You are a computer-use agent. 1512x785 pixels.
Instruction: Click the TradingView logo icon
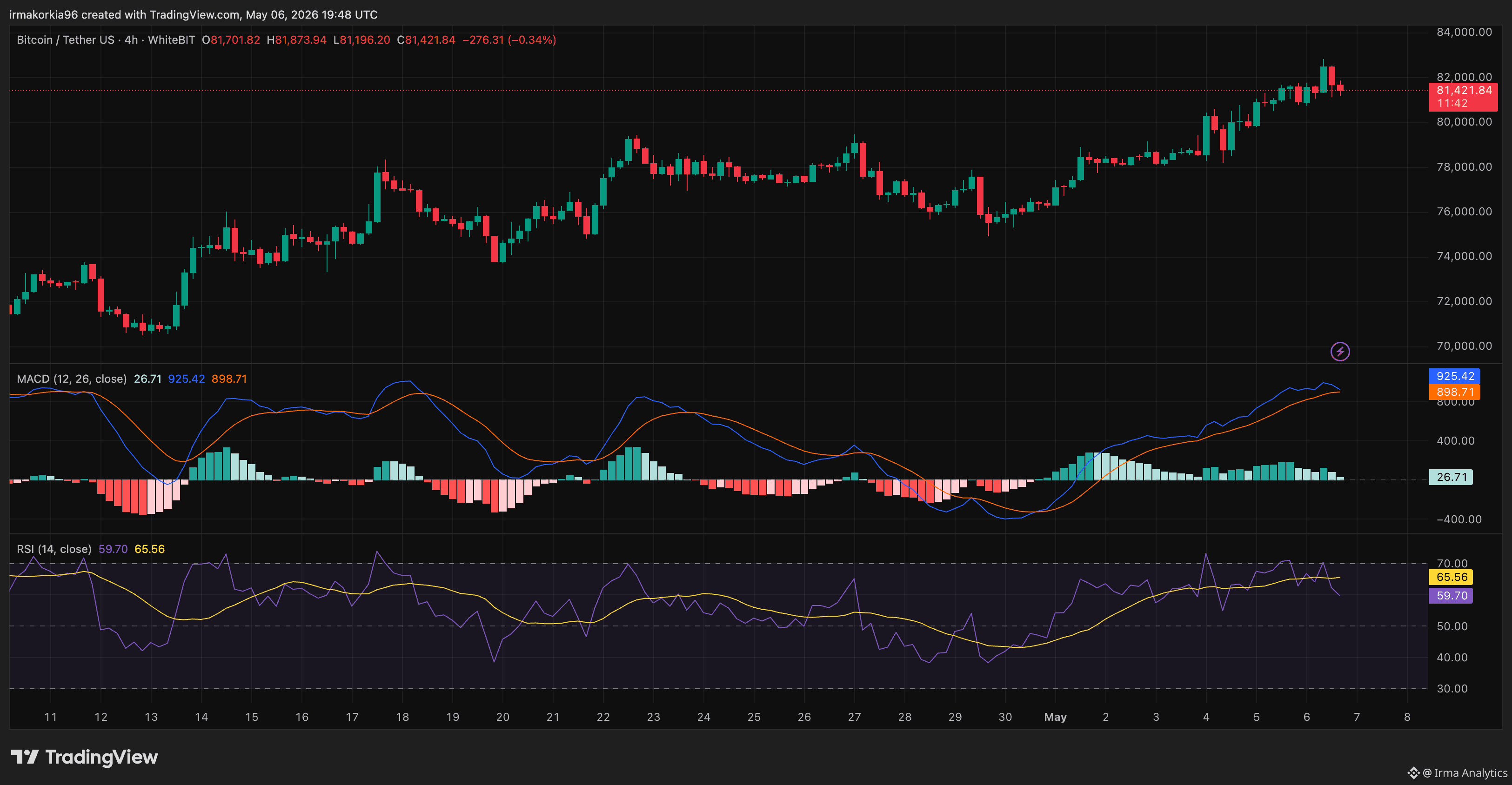[25, 757]
